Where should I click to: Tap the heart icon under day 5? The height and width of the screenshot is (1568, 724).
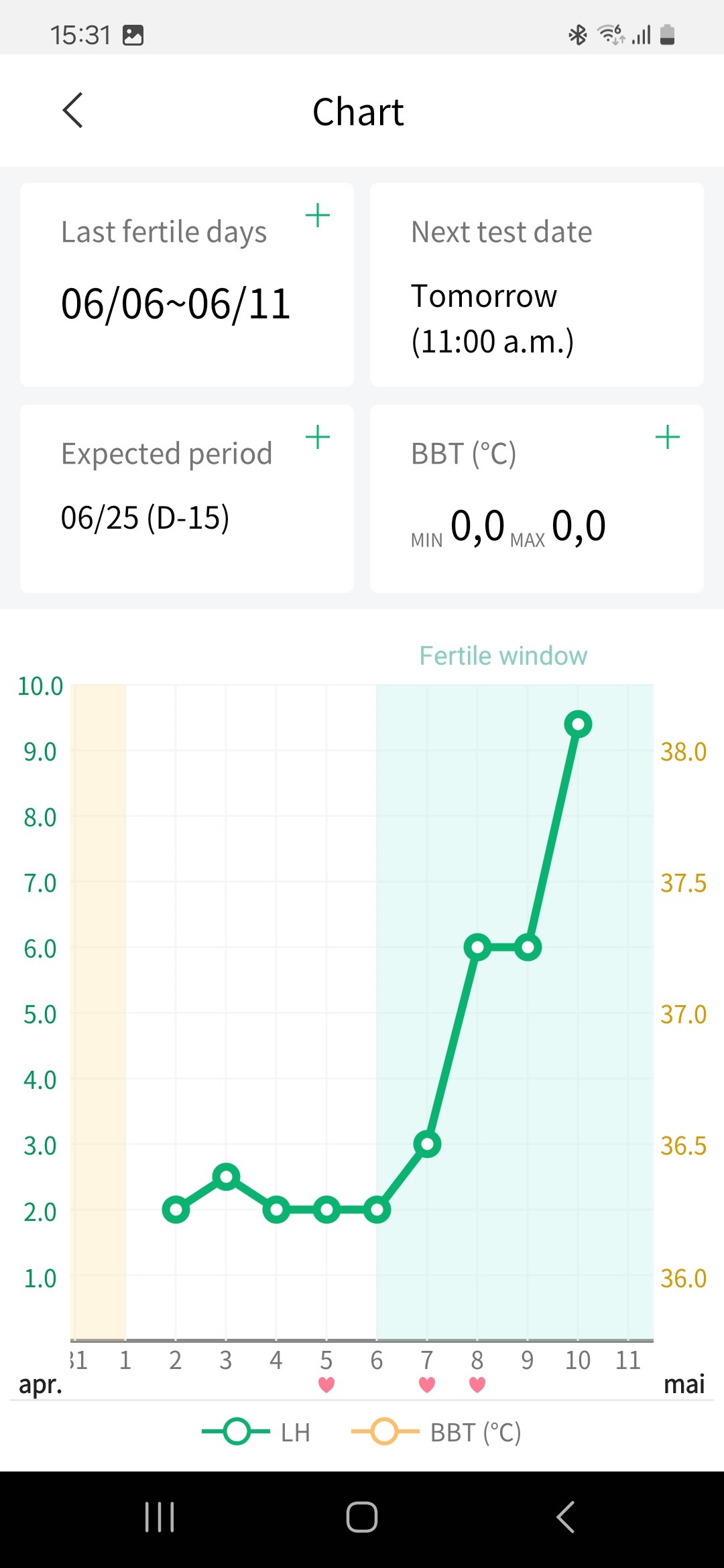coord(326,1384)
